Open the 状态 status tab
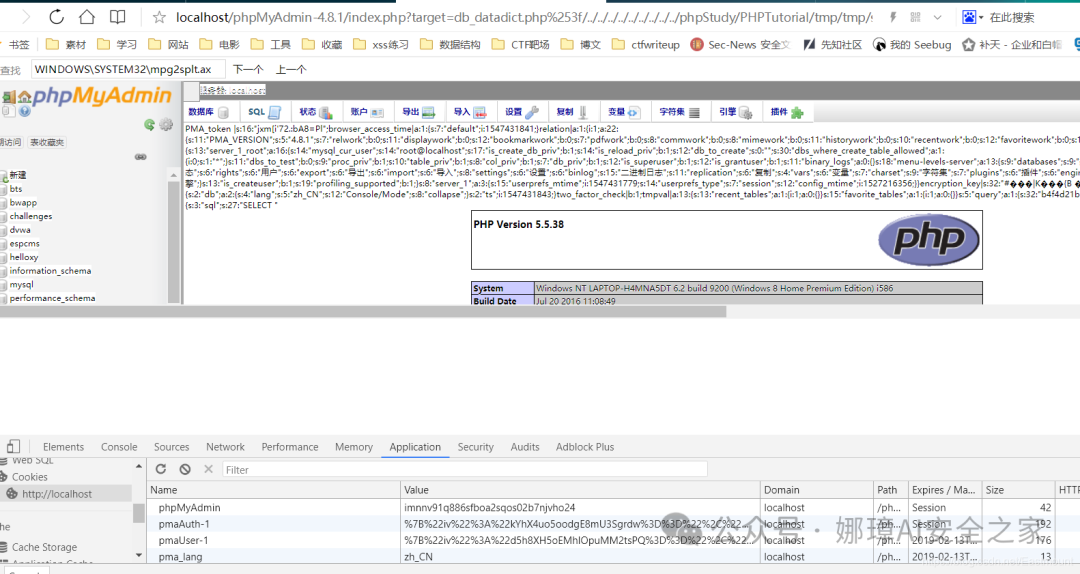 pos(315,112)
